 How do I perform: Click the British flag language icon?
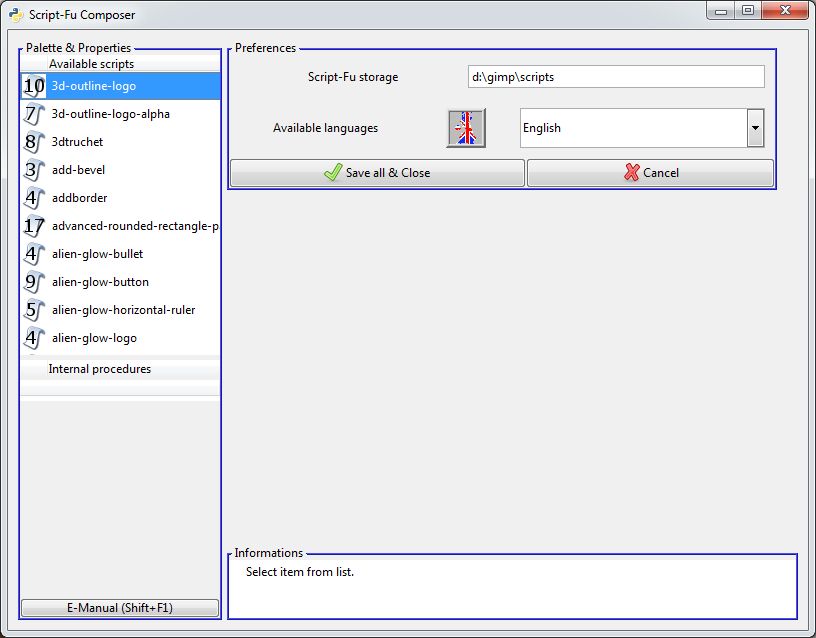tap(465, 128)
